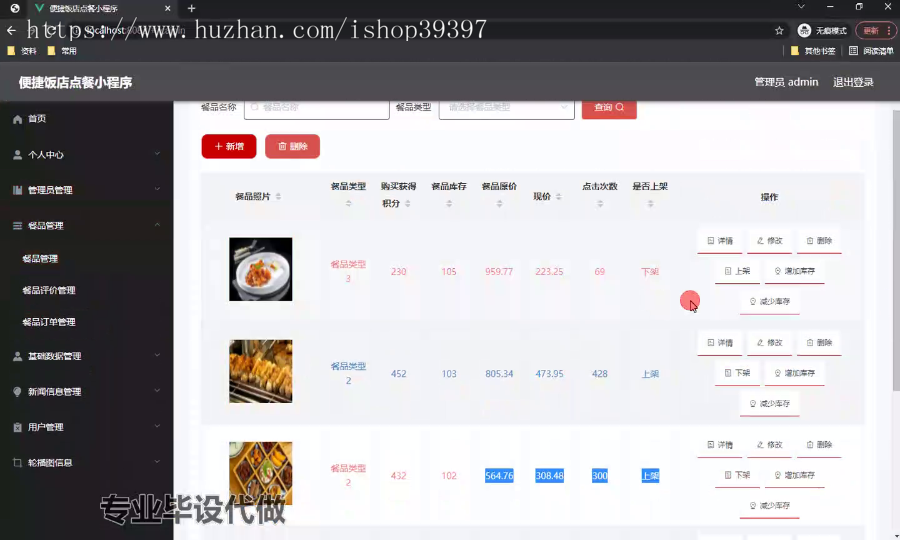The height and width of the screenshot is (540, 900).
Task: Click the 新增 add button
Action: point(229,146)
